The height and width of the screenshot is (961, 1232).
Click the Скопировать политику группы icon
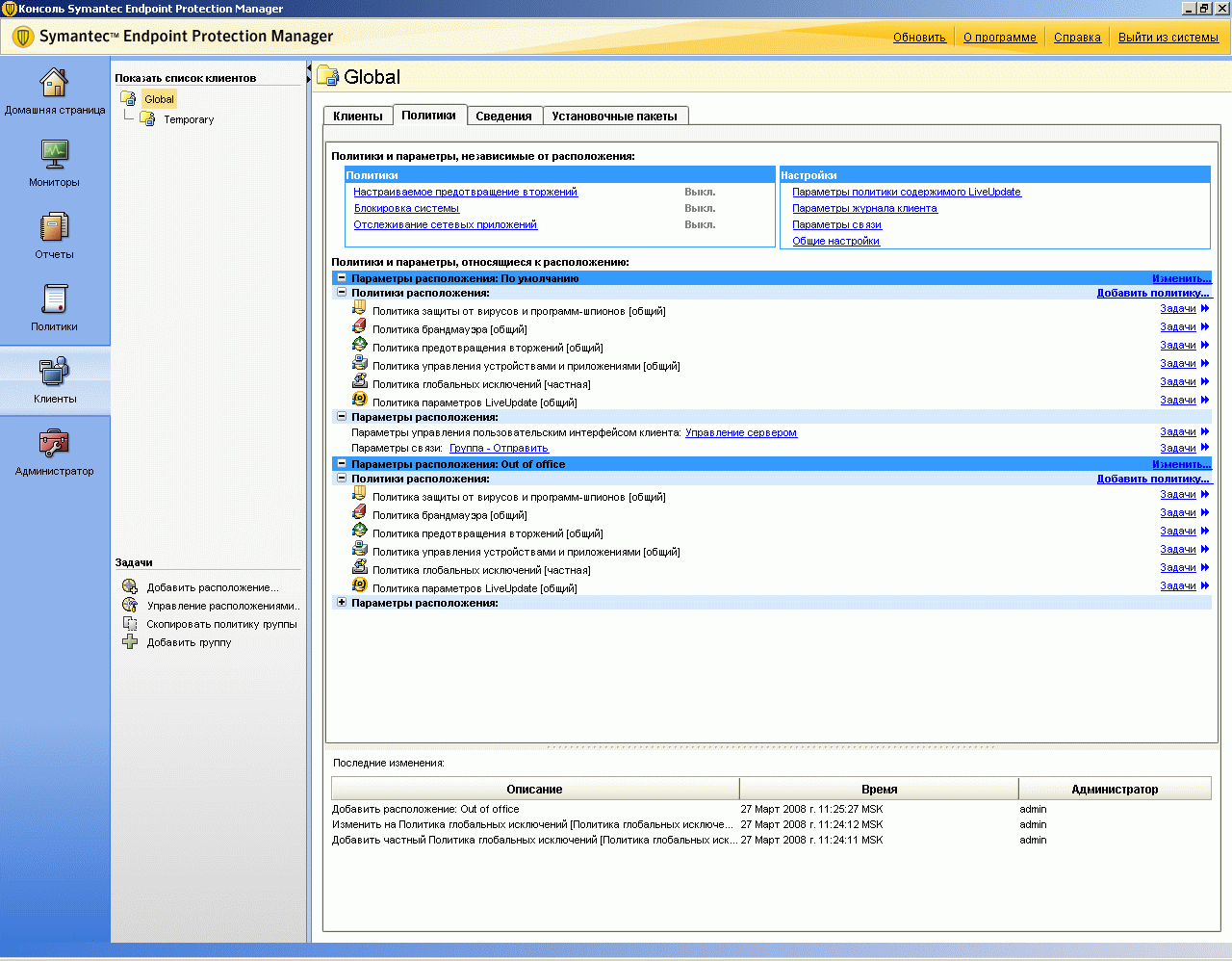(x=130, y=624)
